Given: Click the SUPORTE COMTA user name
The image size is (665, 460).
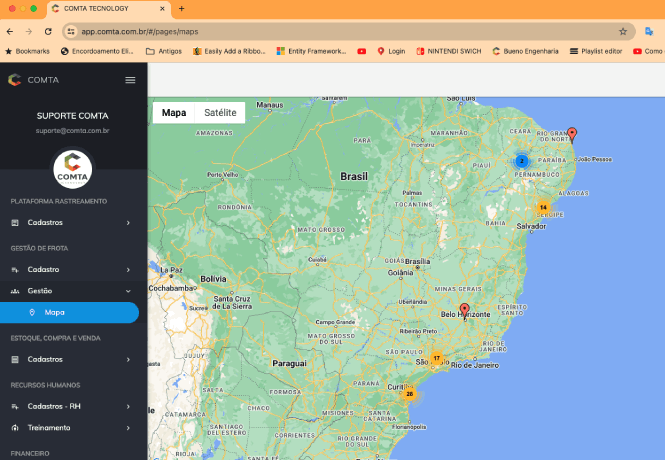Looking at the screenshot, I should (x=73, y=116).
